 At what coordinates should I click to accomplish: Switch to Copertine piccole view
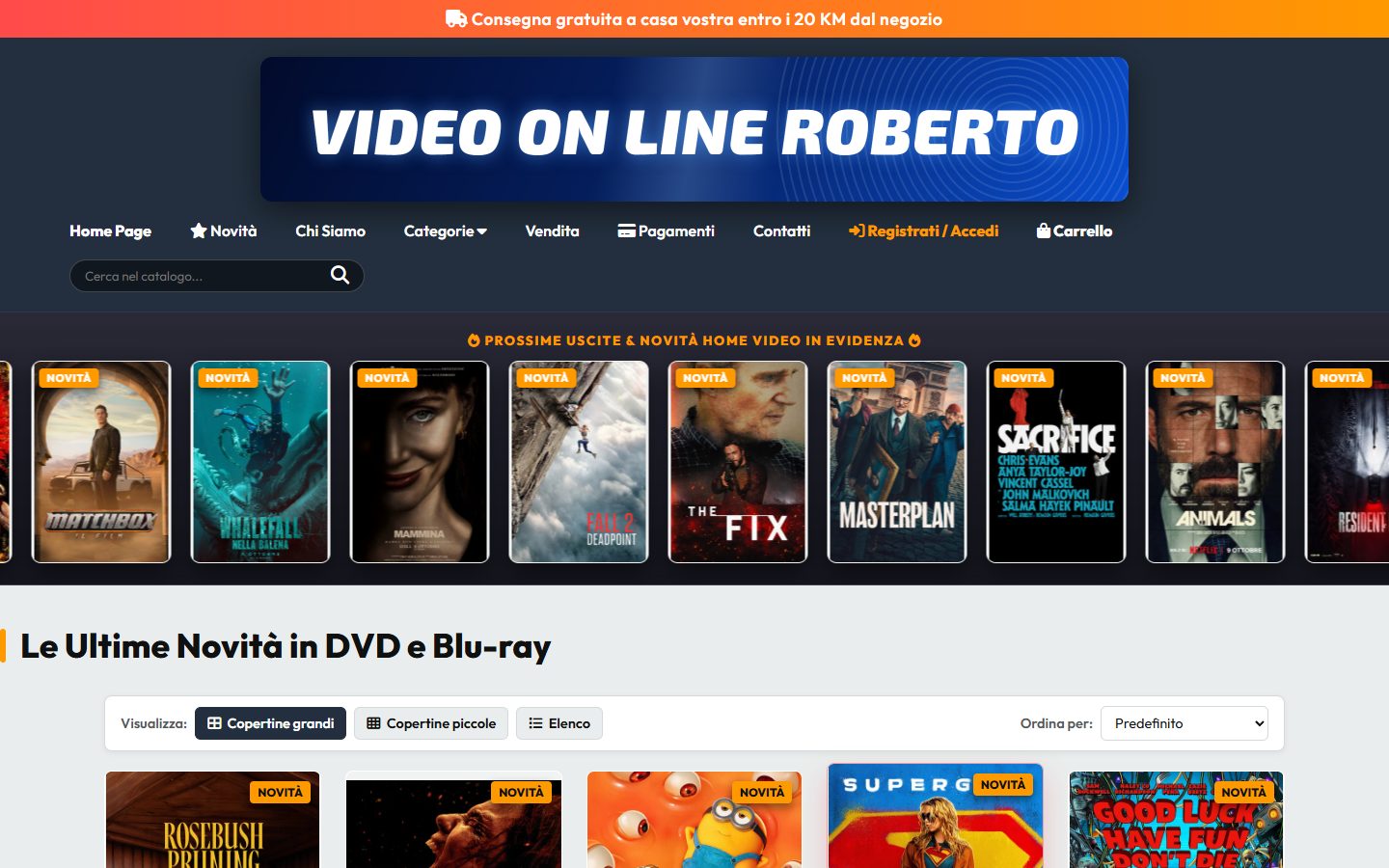click(x=431, y=723)
